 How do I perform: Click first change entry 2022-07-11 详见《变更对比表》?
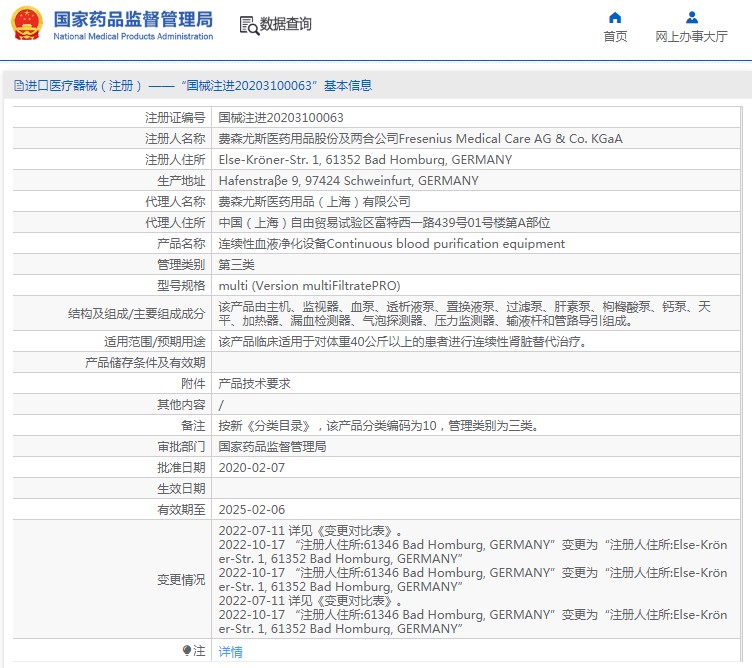pos(310,531)
